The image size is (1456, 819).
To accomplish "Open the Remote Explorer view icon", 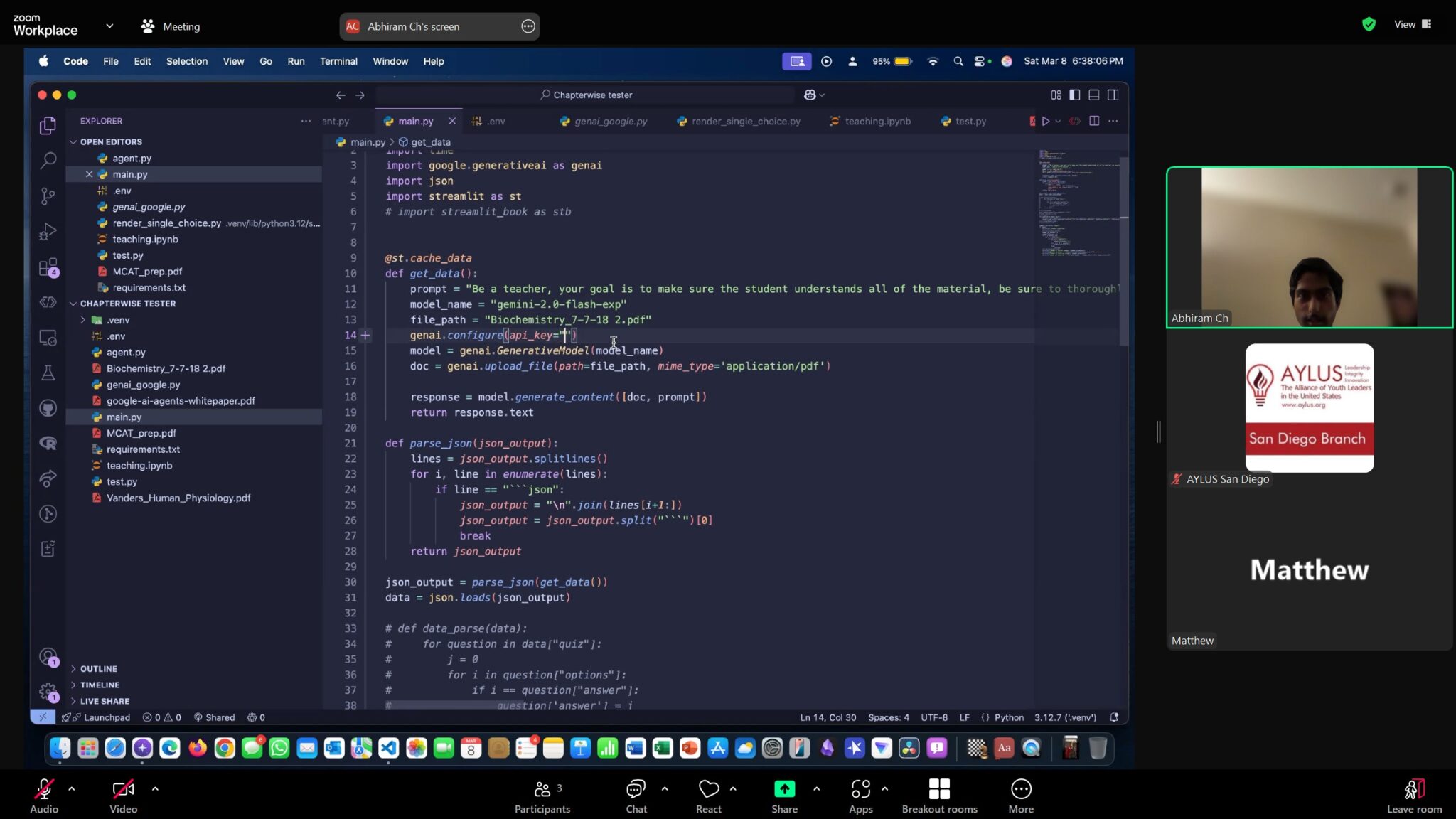I will coord(48,338).
